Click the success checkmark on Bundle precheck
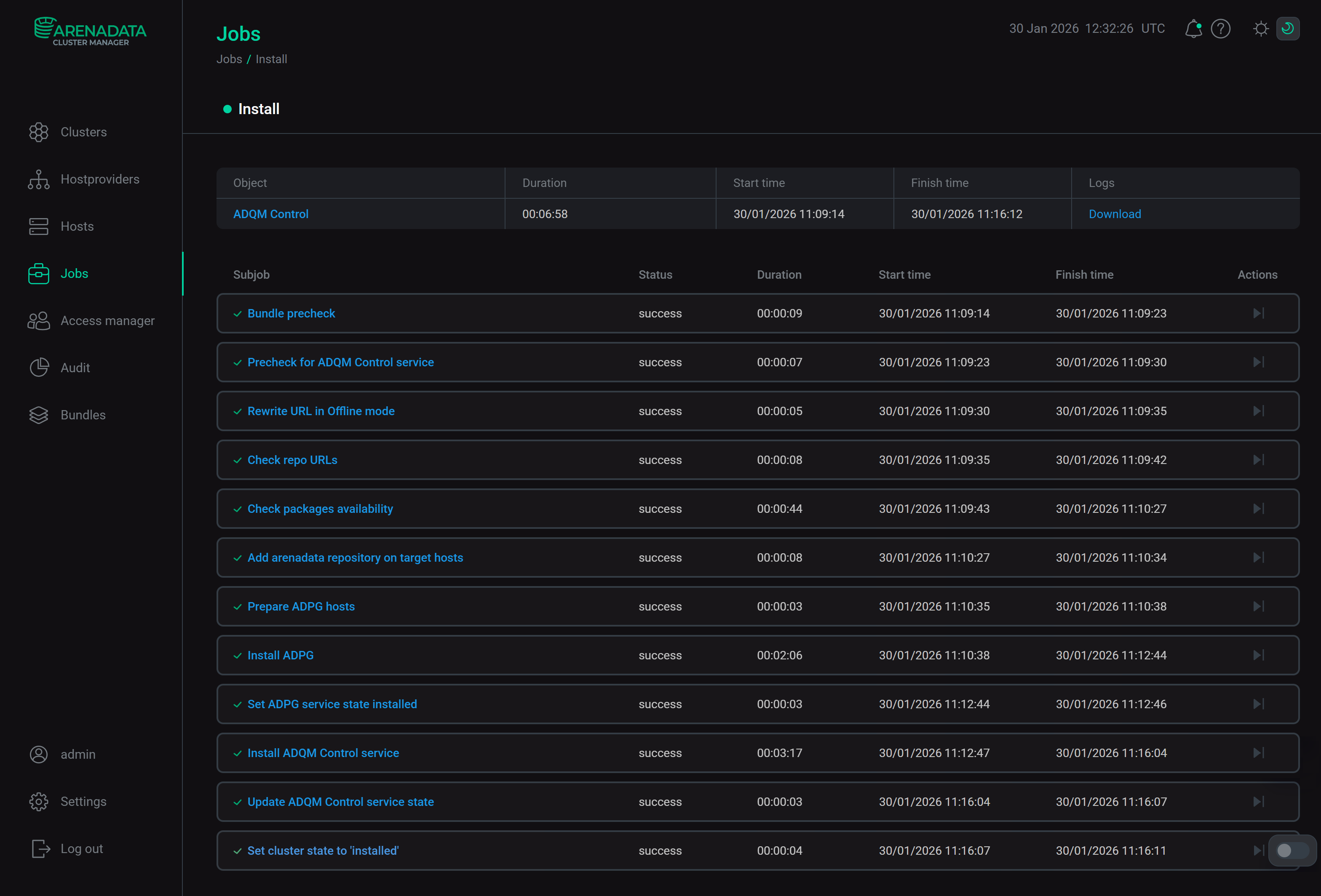Screen dimensions: 1321x896 pos(238,313)
